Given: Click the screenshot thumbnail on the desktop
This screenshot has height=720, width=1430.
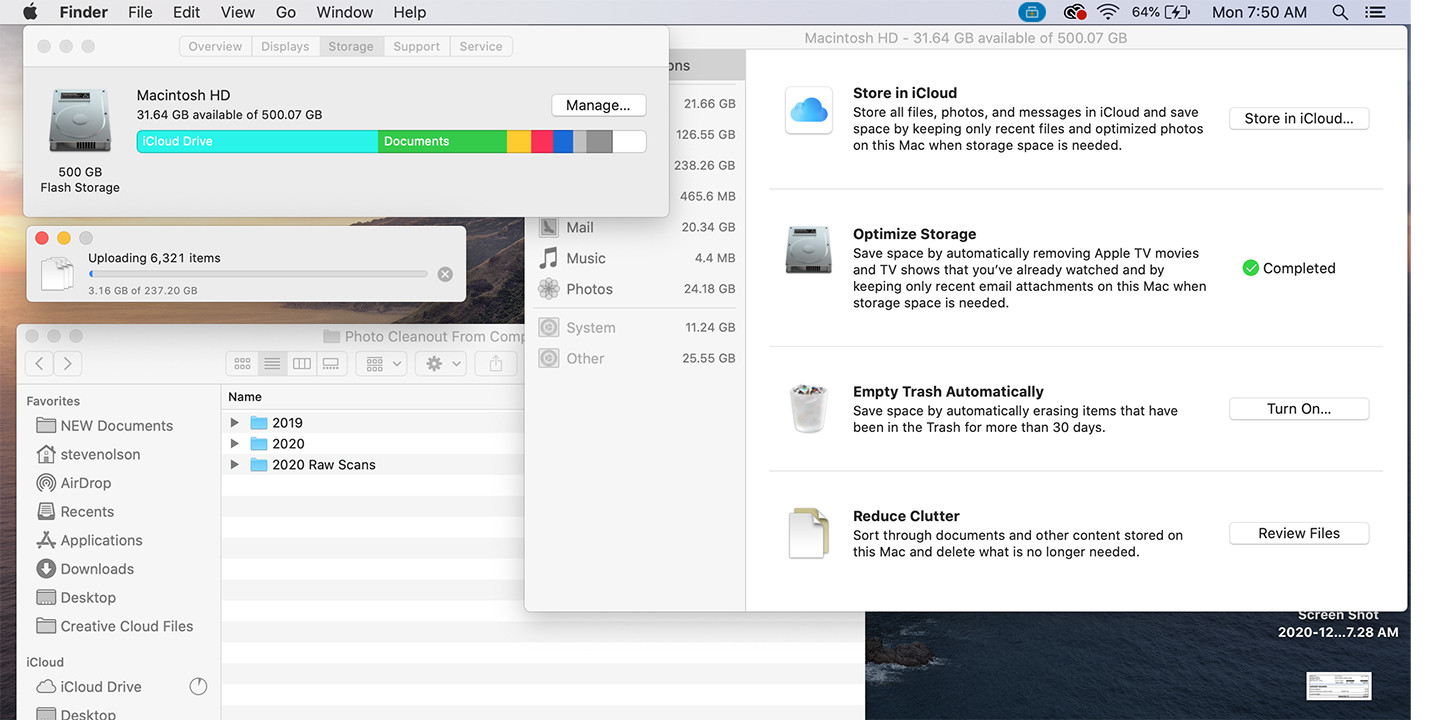Looking at the screenshot, I should 1338,686.
